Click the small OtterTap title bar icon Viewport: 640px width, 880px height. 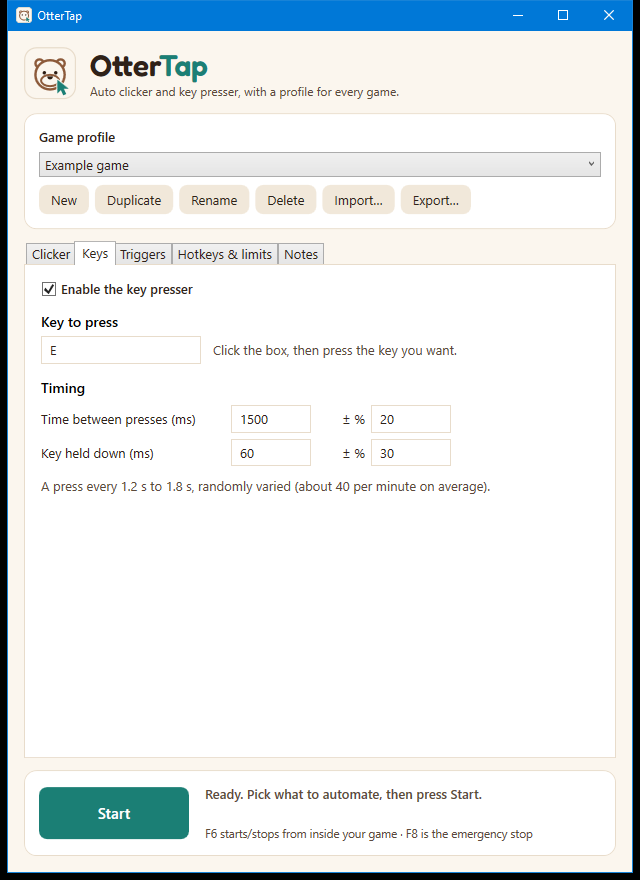[x=24, y=15]
